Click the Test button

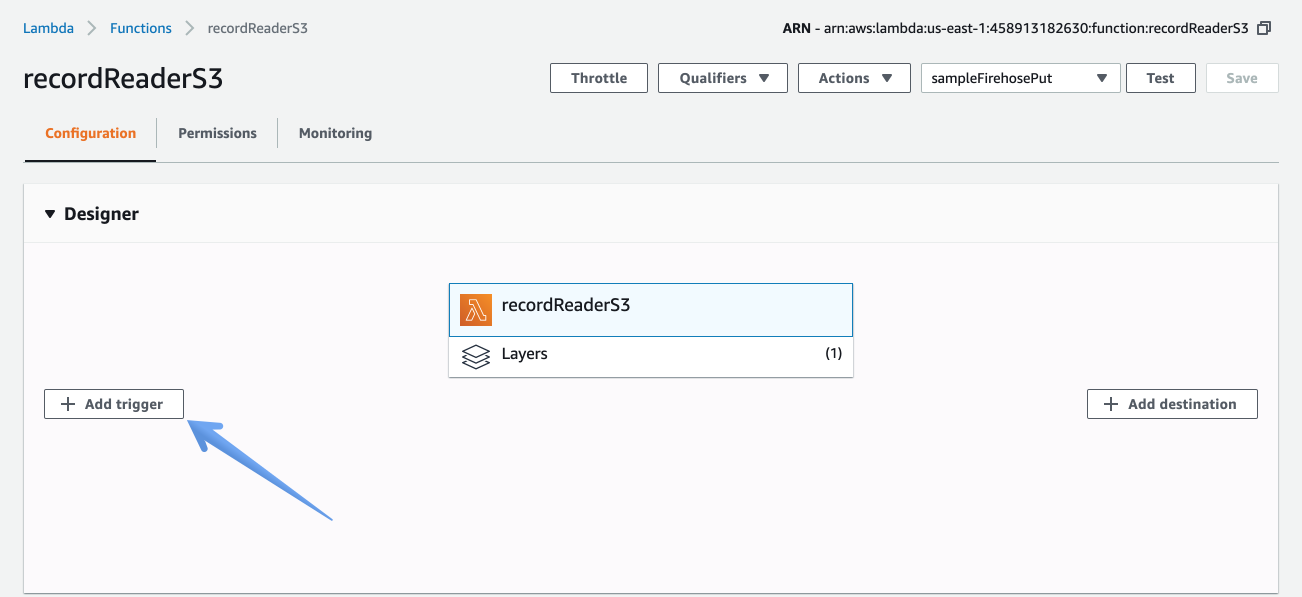tap(1160, 78)
